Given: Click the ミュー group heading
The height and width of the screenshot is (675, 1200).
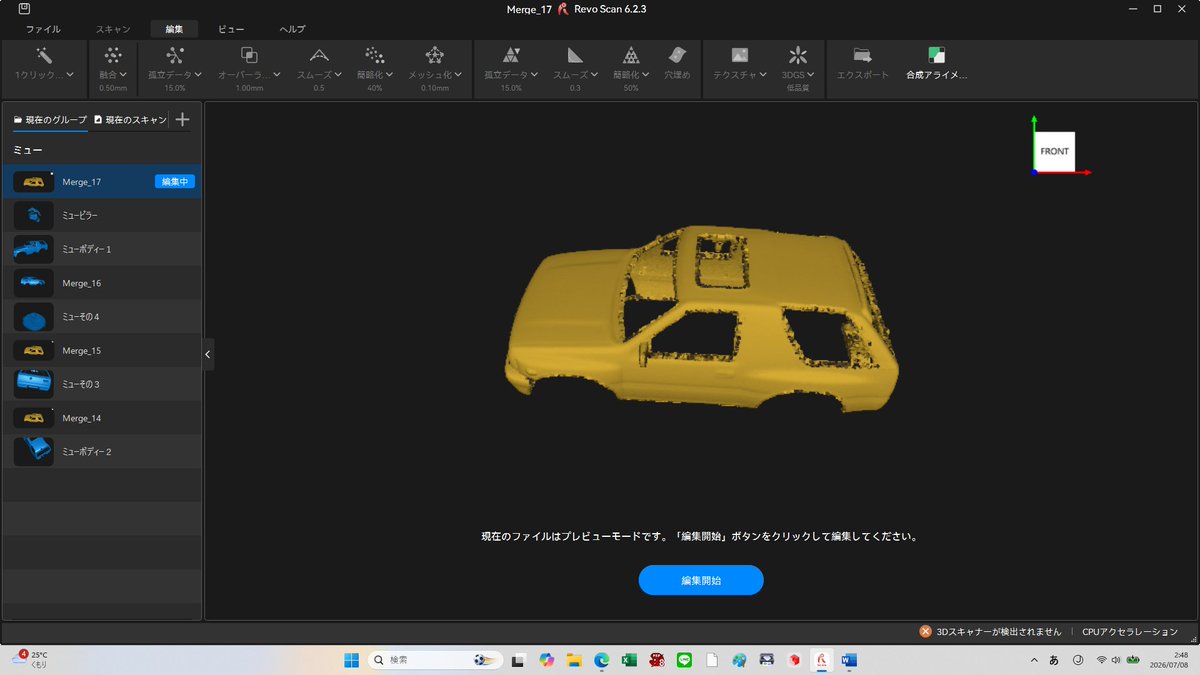Looking at the screenshot, I should coord(28,150).
